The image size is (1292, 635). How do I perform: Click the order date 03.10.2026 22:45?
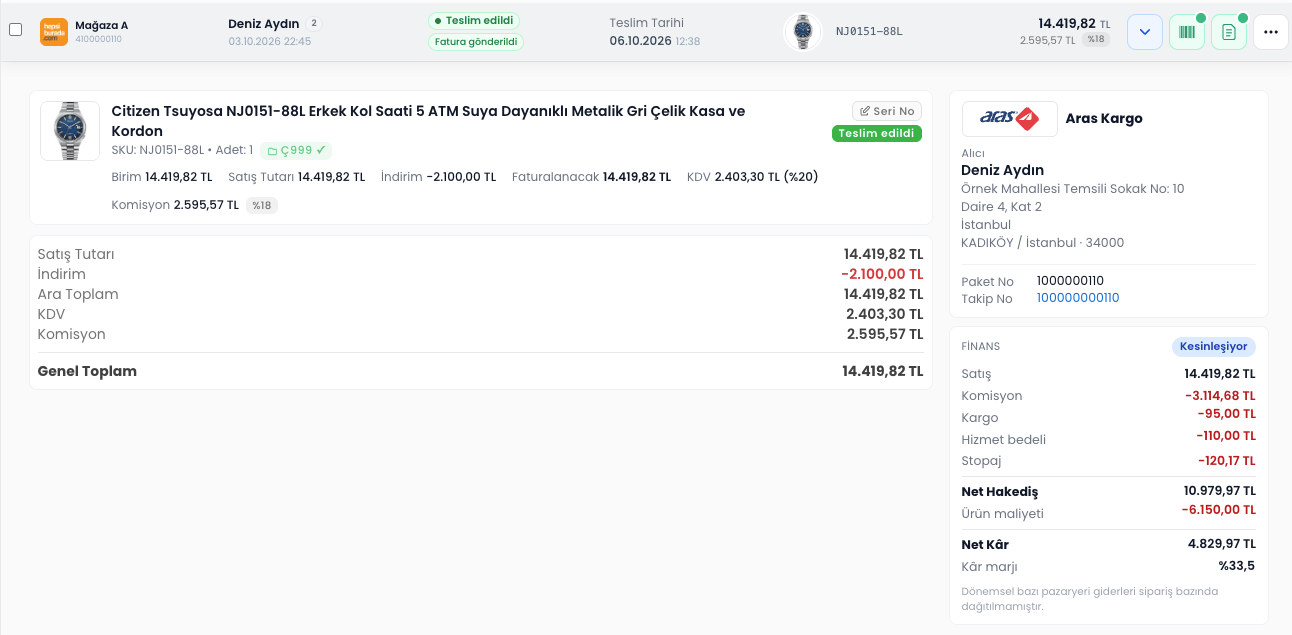click(269, 41)
